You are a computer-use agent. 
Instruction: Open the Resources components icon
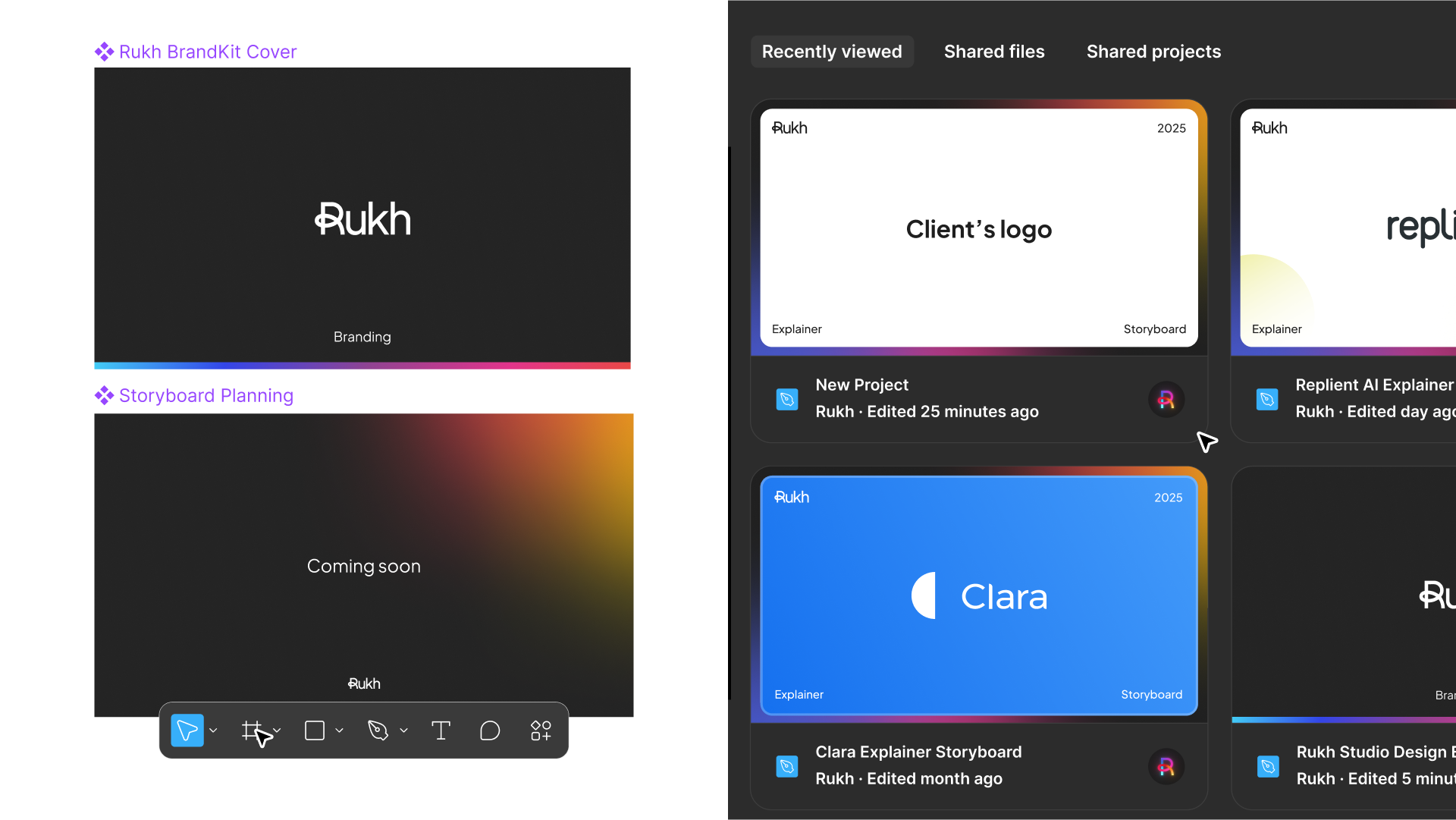(541, 730)
